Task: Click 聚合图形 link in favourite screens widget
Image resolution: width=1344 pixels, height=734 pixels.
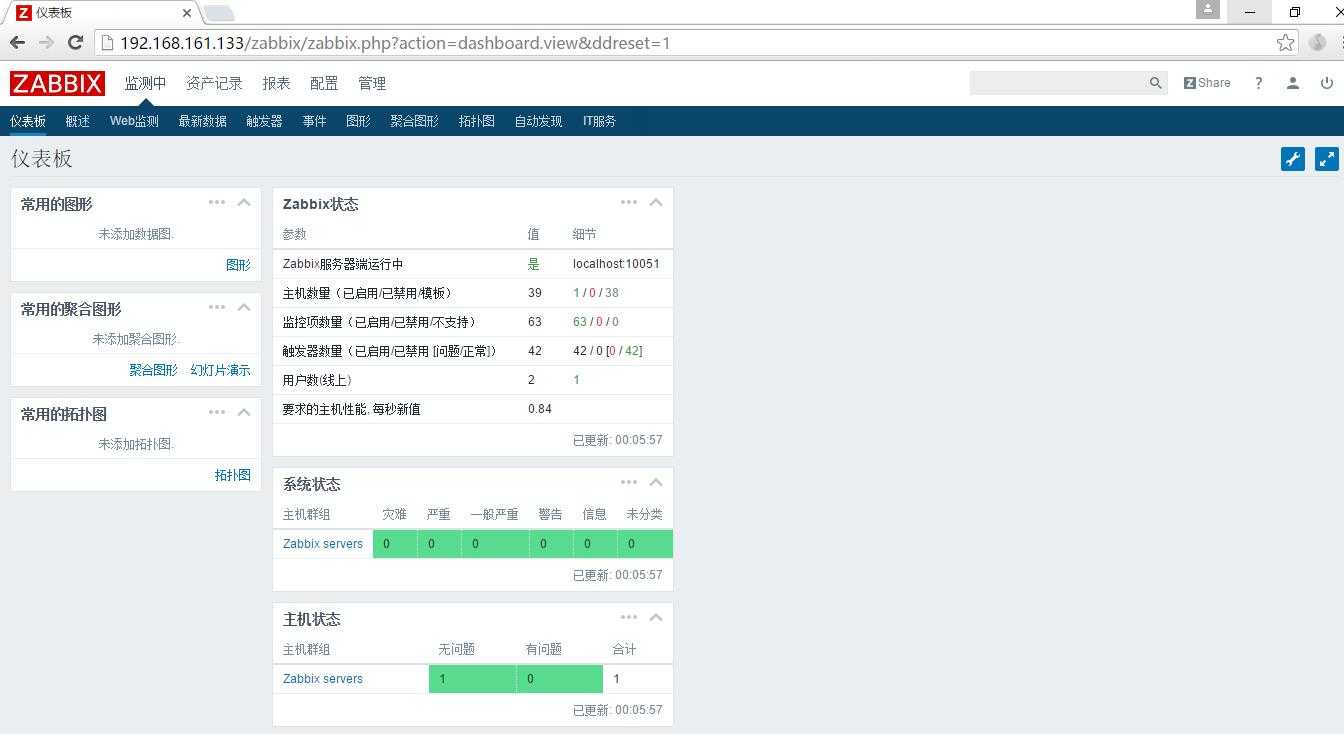Action: click(x=153, y=370)
